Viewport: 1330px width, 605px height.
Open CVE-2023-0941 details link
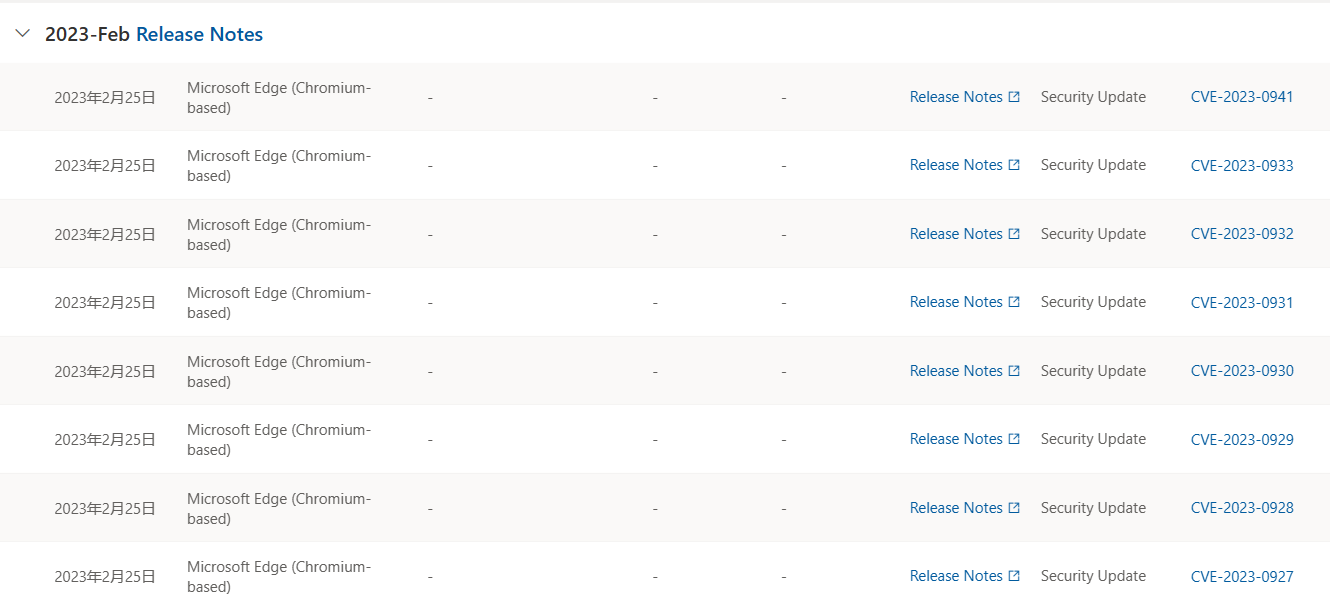coord(1241,97)
